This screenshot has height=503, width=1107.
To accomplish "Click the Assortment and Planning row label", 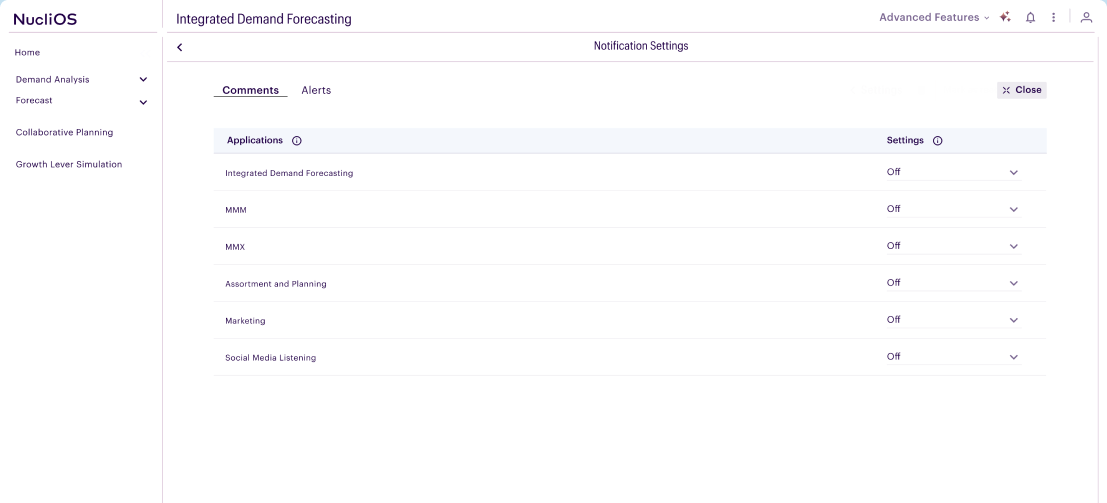I will [276, 284].
